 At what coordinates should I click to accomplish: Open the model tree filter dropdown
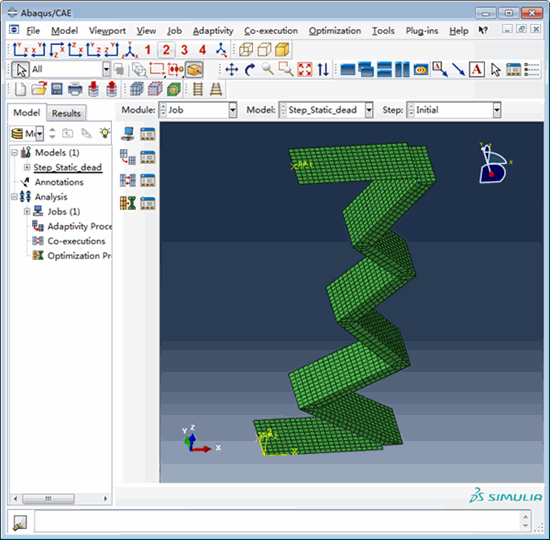pyautogui.click(x=40, y=133)
